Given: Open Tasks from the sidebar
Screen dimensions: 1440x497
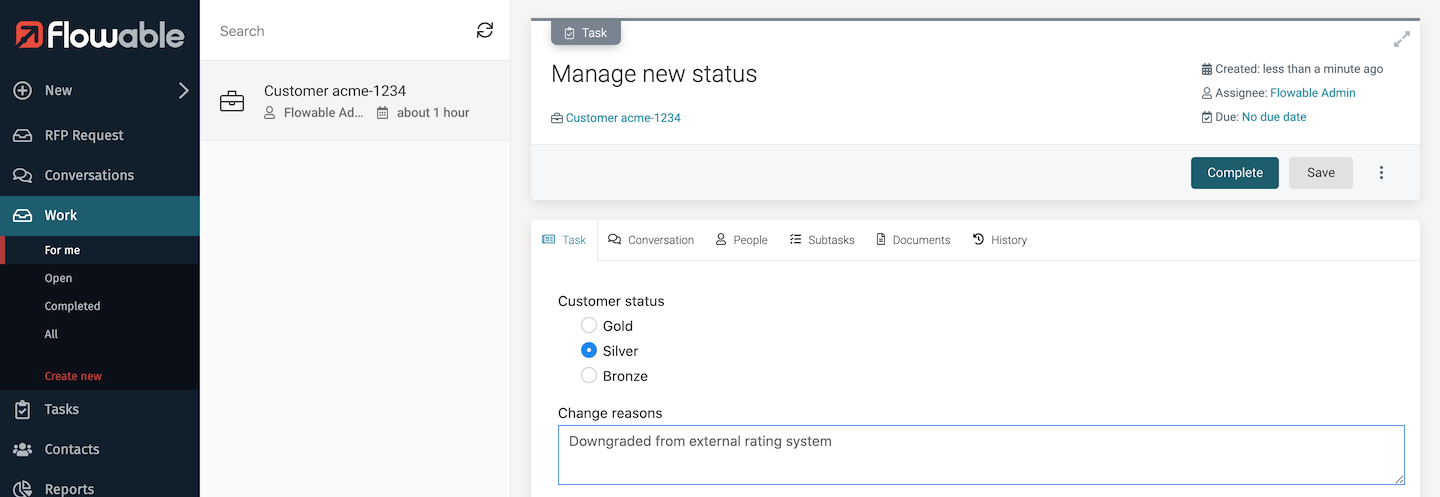Looking at the screenshot, I should 61,409.
